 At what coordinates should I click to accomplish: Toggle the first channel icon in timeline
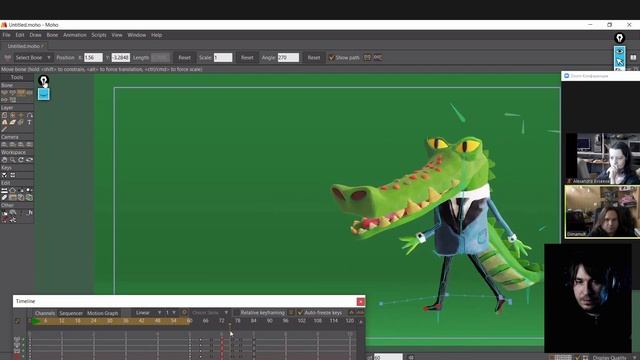click(17, 339)
